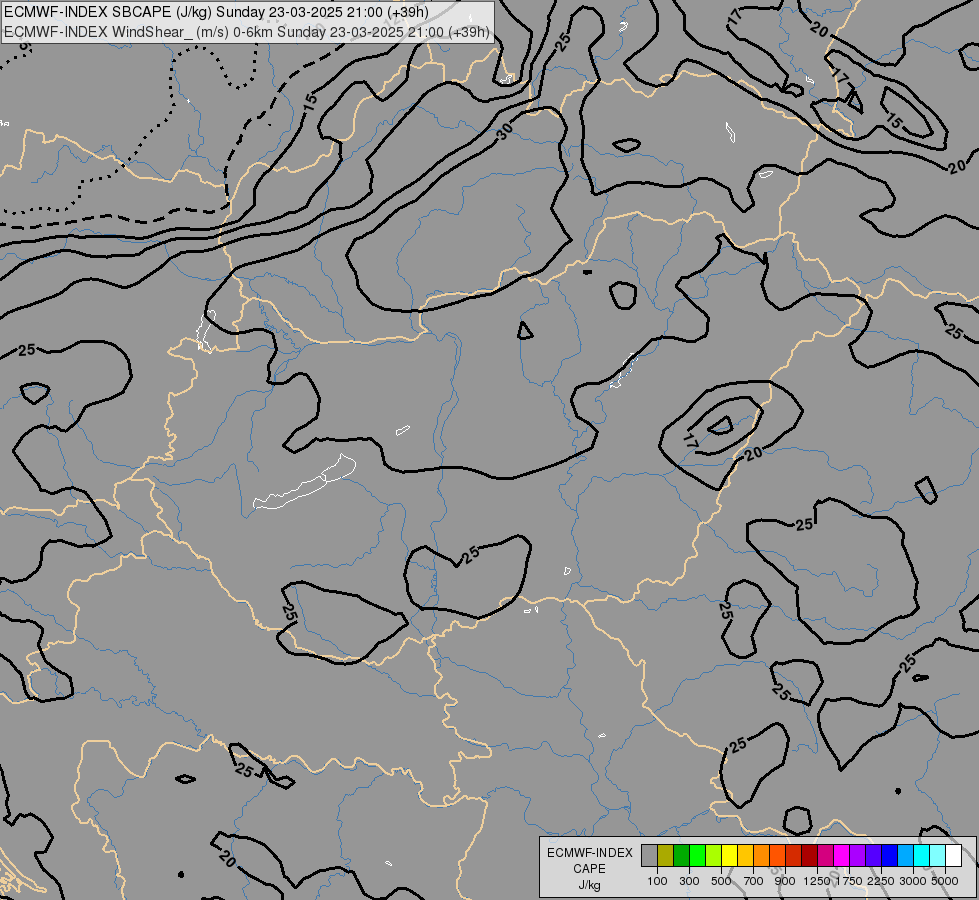Click the ECMWF-INDEX text in legend box
979x900 pixels.
(x=589, y=853)
